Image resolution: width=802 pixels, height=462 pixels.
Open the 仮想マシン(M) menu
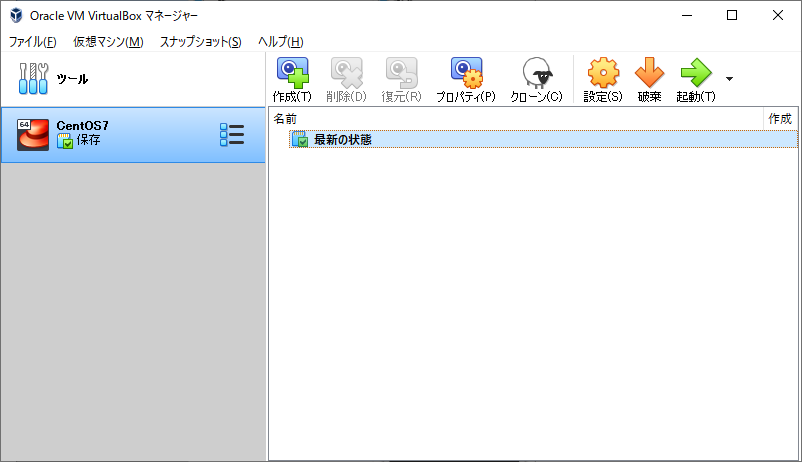[108, 41]
